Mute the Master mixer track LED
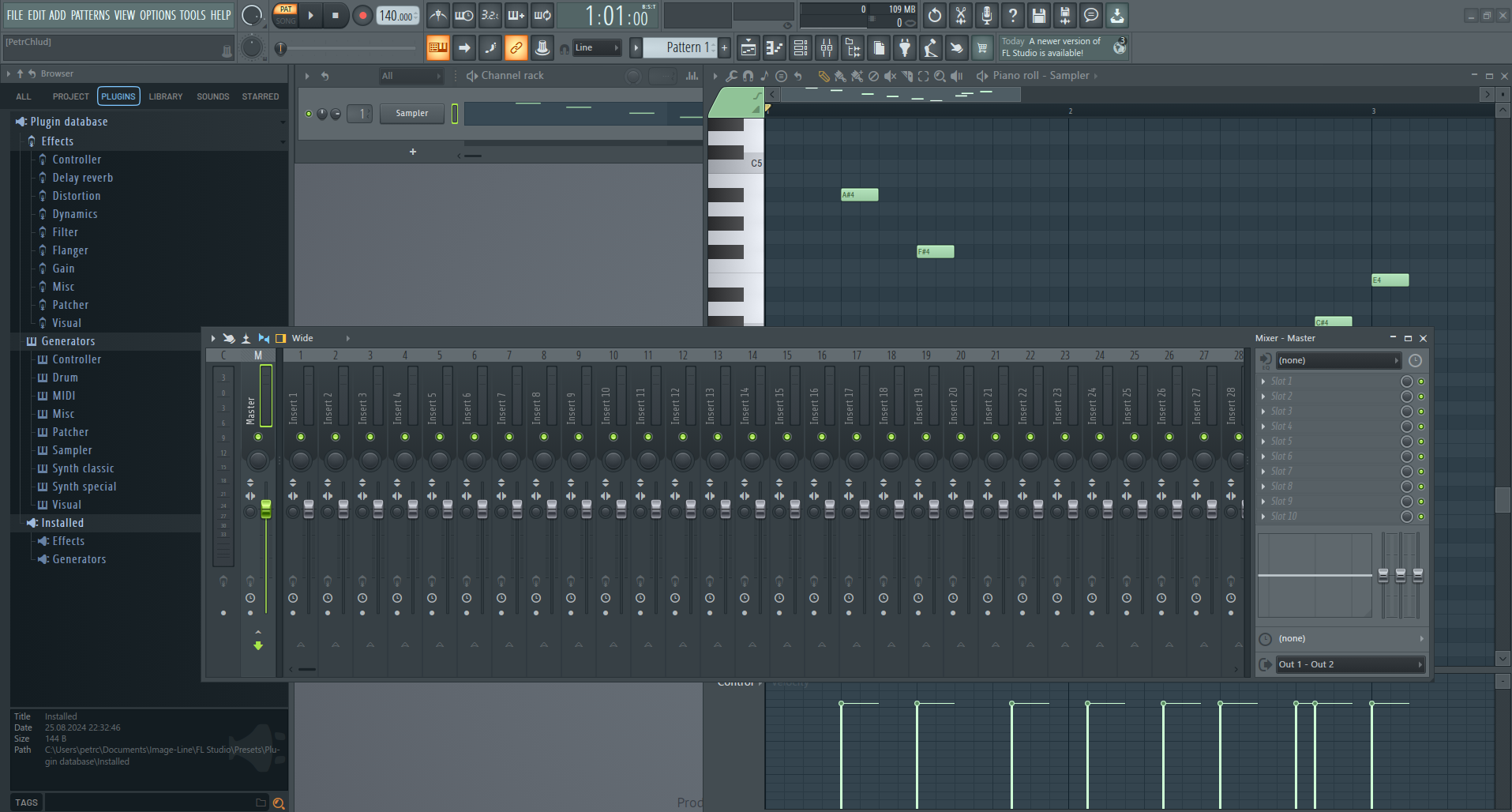 (258, 437)
